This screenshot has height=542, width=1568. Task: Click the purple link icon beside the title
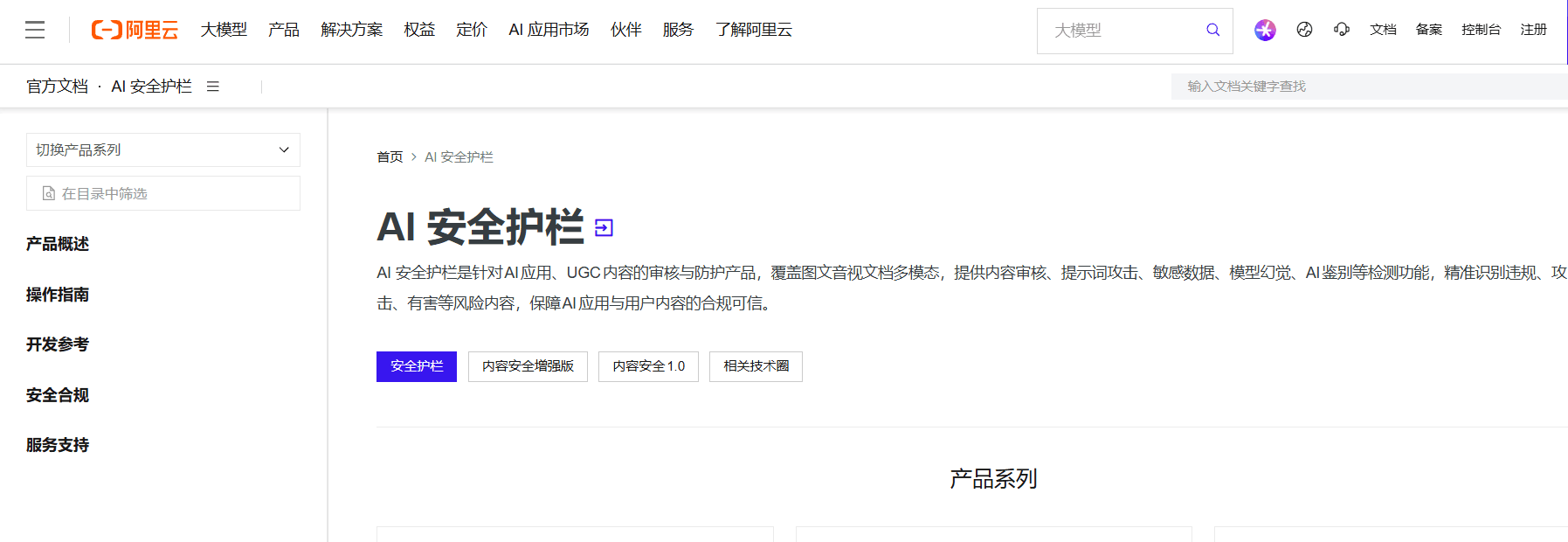604,228
